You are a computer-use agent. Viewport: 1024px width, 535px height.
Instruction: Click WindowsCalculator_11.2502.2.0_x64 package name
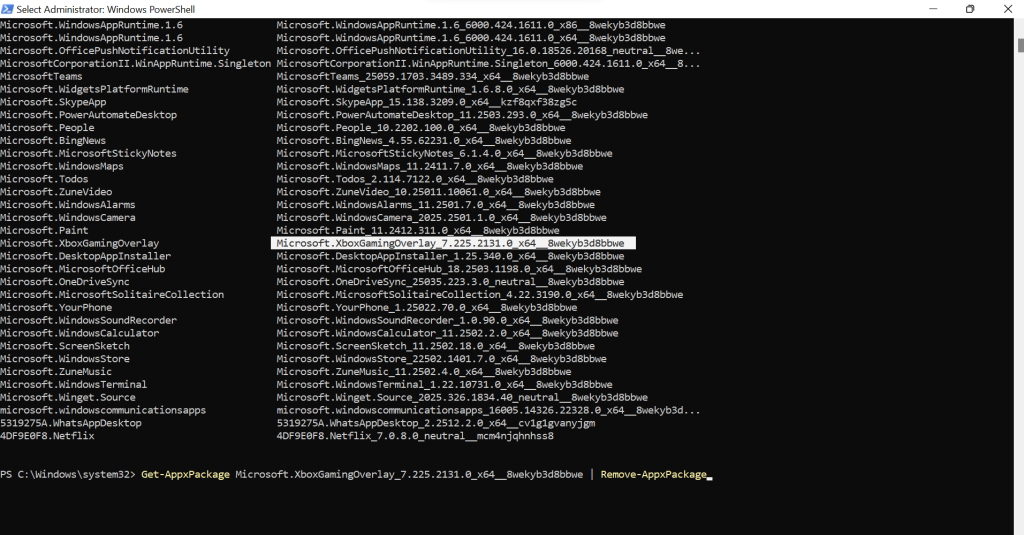click(447, 333)
